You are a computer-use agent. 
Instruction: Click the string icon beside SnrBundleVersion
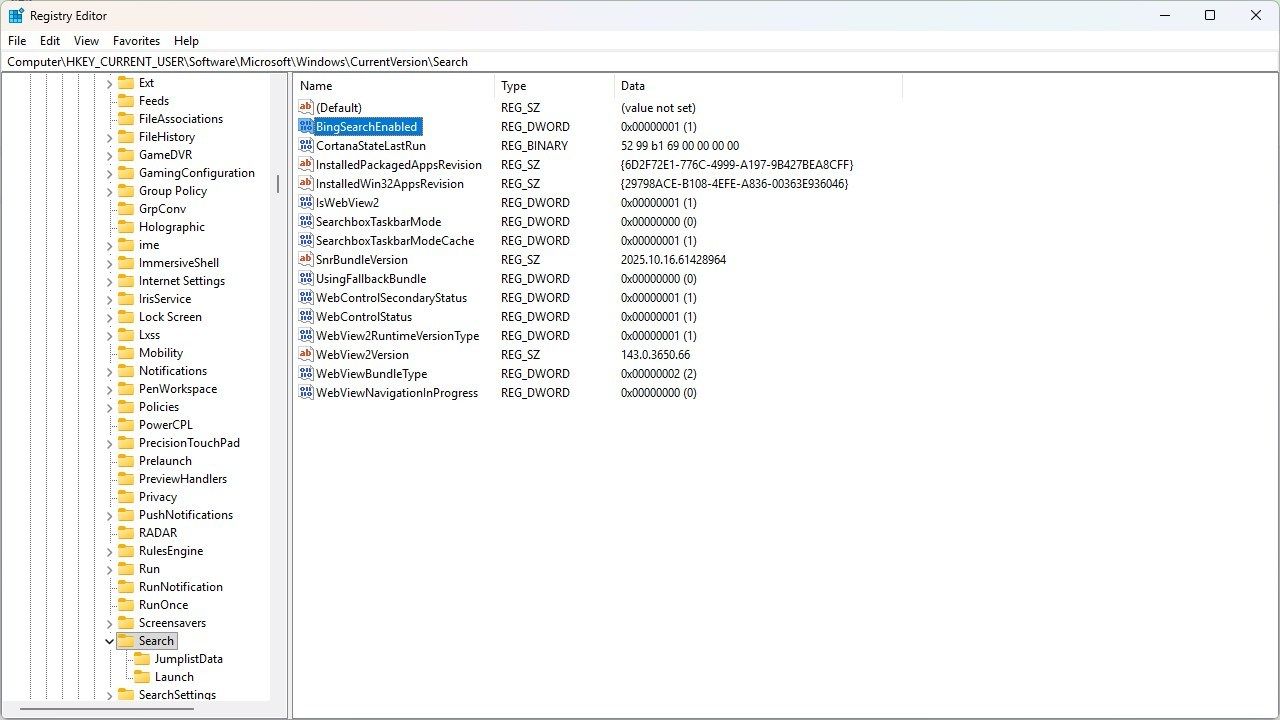(306, 260)
